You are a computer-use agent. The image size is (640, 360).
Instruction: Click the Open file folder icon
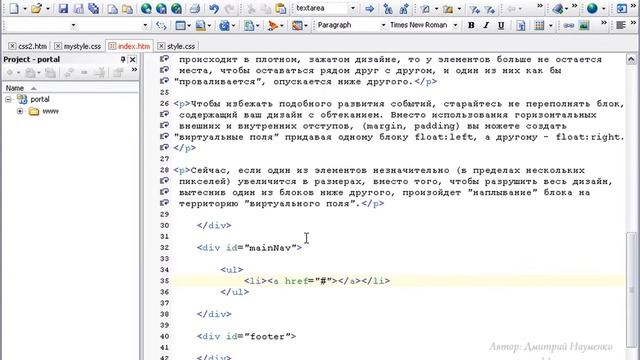[x=36, y=8]
